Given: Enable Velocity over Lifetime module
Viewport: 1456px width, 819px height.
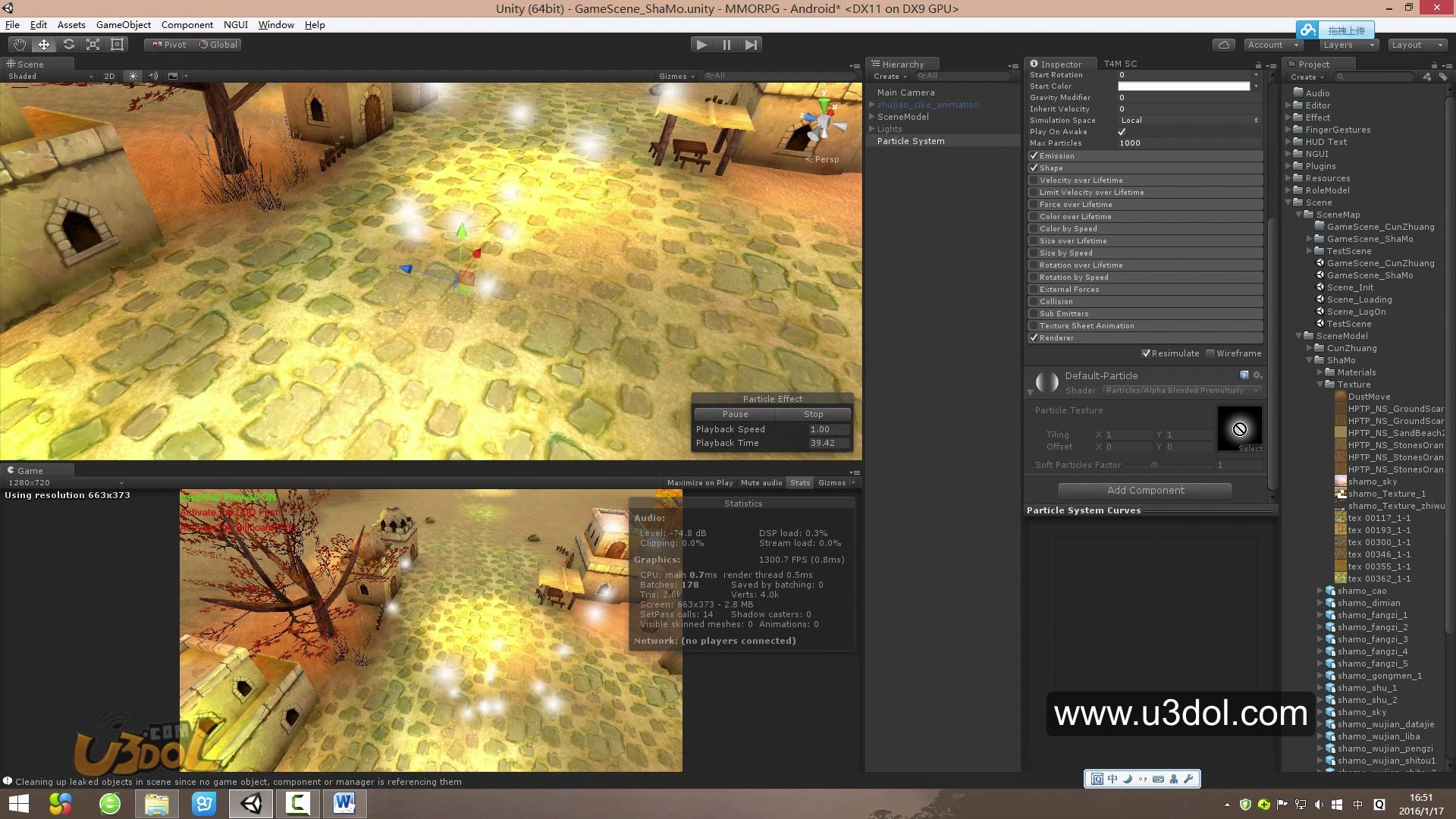Looking at the screenshot, I should [1034, 180].
